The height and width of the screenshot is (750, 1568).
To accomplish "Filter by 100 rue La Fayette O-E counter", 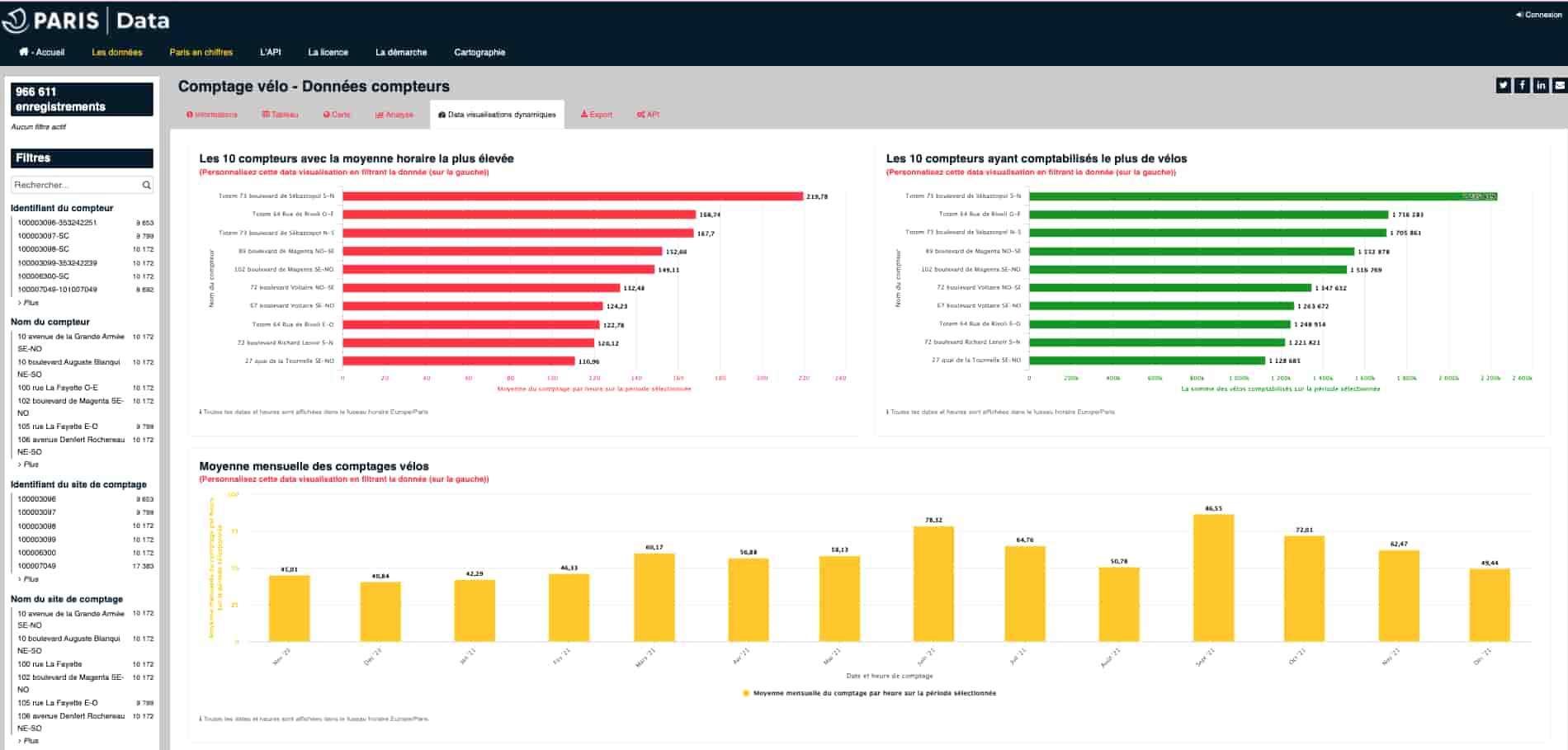I will (58, 388).
